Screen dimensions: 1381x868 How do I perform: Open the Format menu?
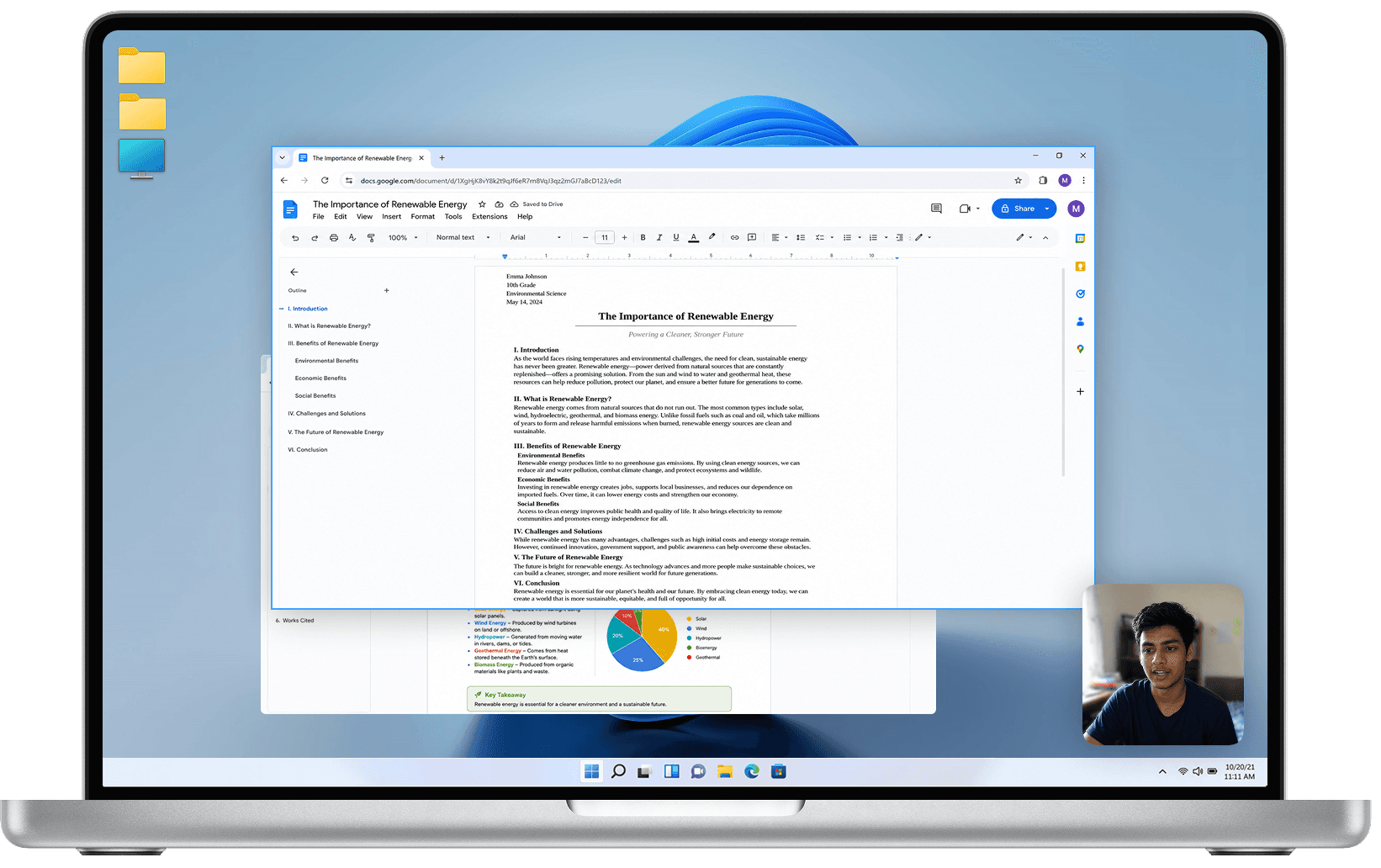(423, 217)
